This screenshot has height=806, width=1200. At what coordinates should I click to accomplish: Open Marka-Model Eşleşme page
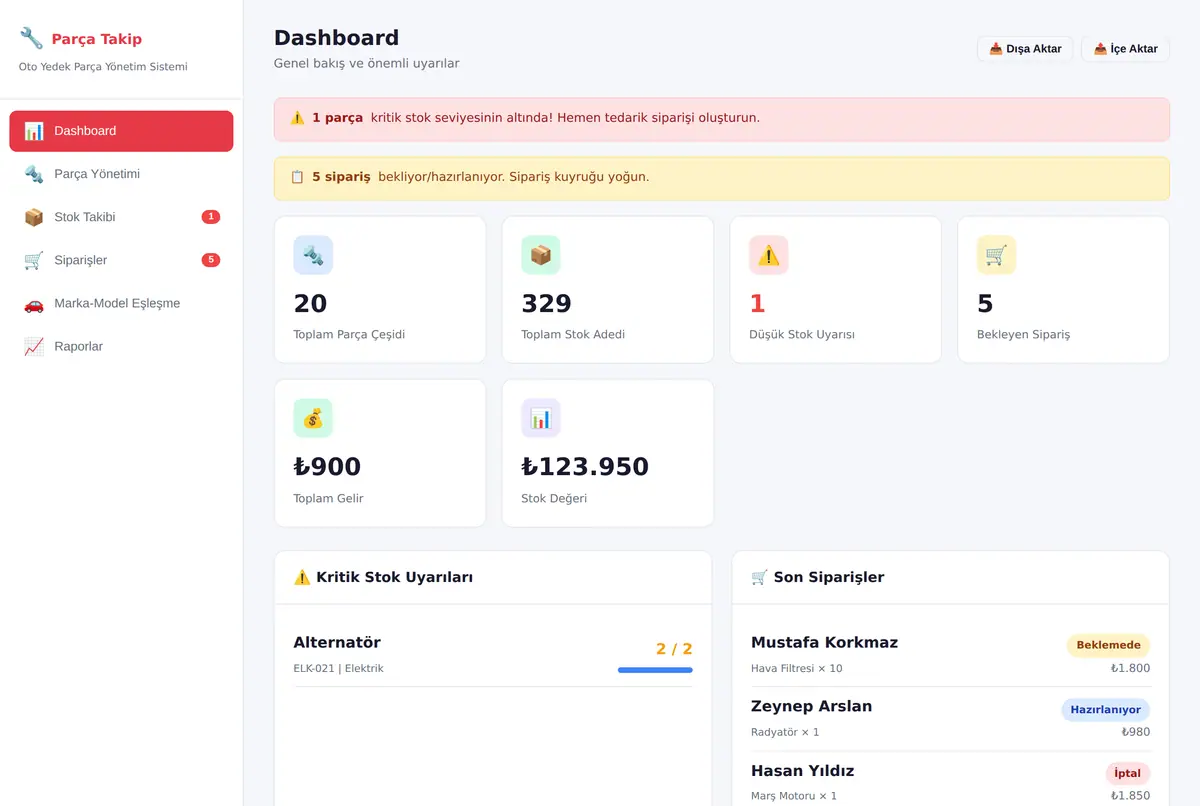pos(121,303)
